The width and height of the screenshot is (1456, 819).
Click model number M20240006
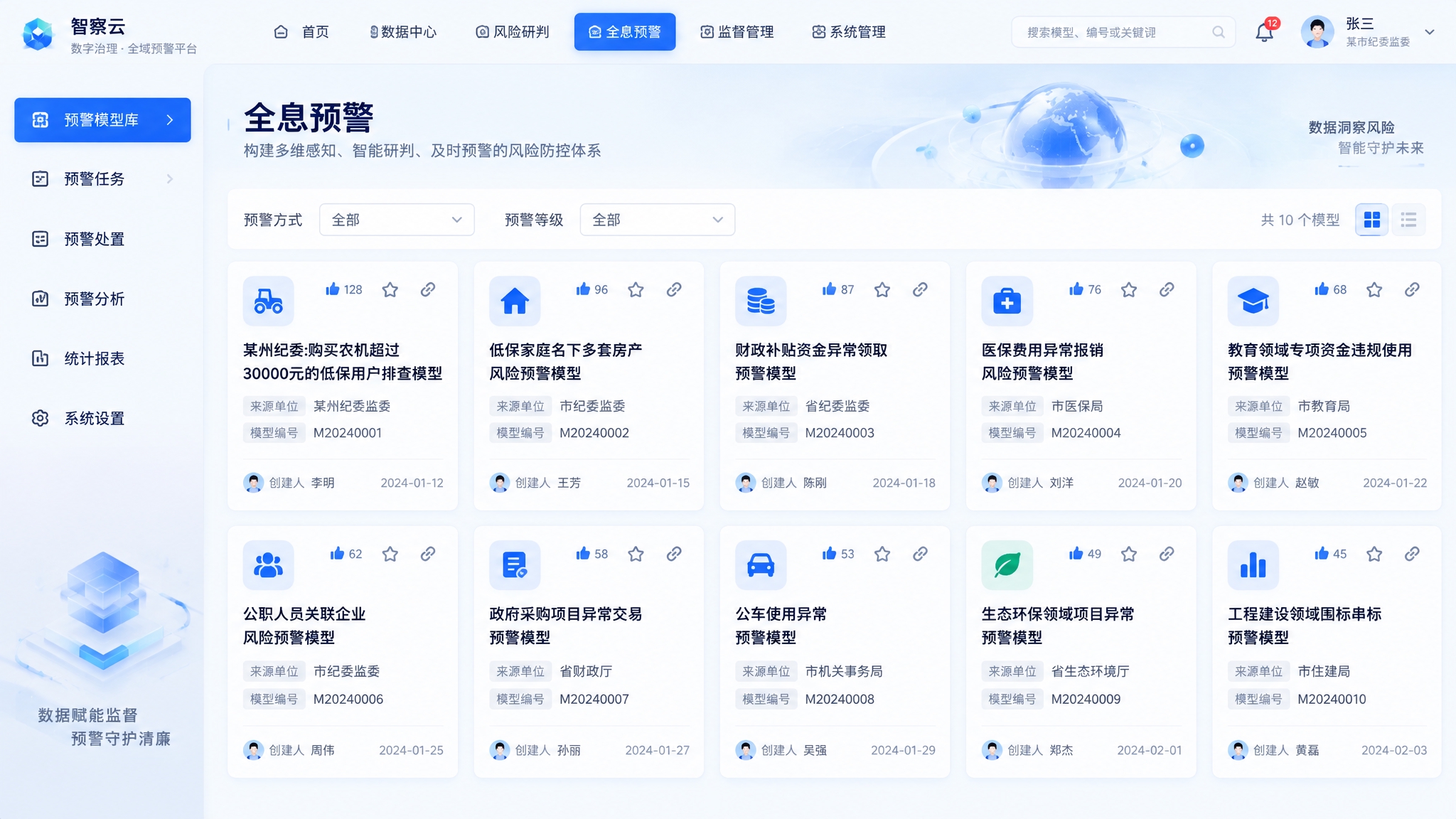(x=348, y=699)
